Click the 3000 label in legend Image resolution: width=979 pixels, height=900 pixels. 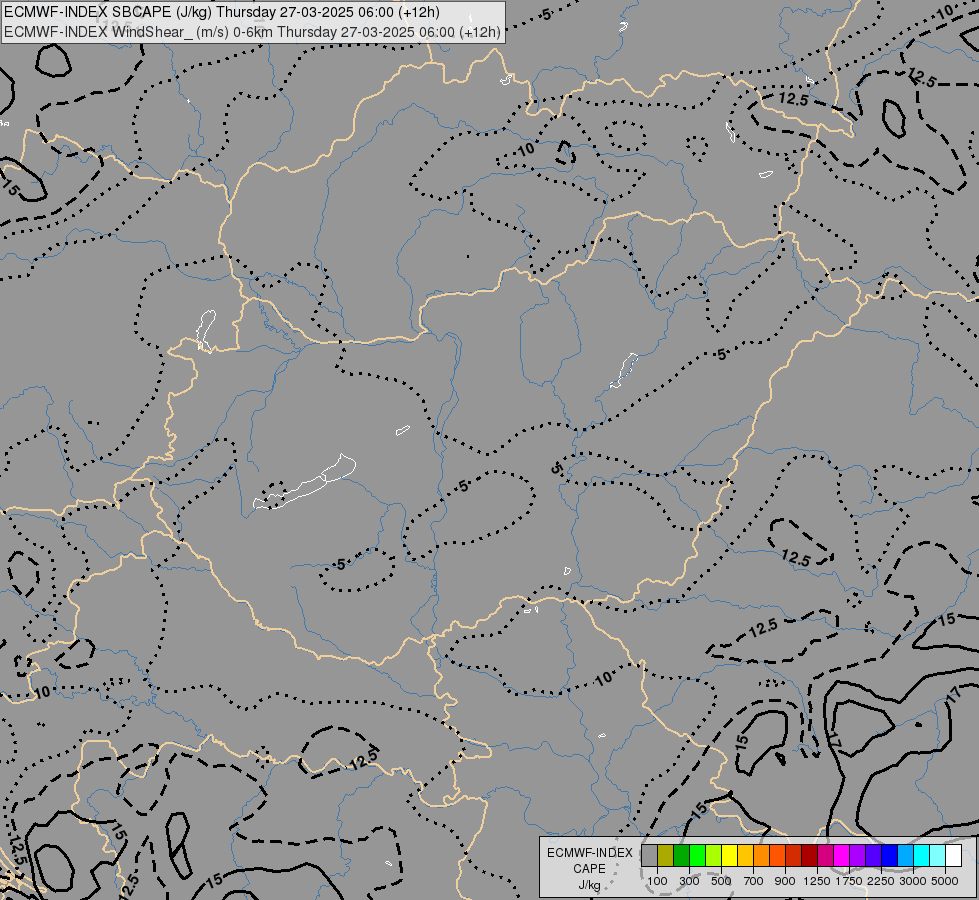[x=913, y=881]
